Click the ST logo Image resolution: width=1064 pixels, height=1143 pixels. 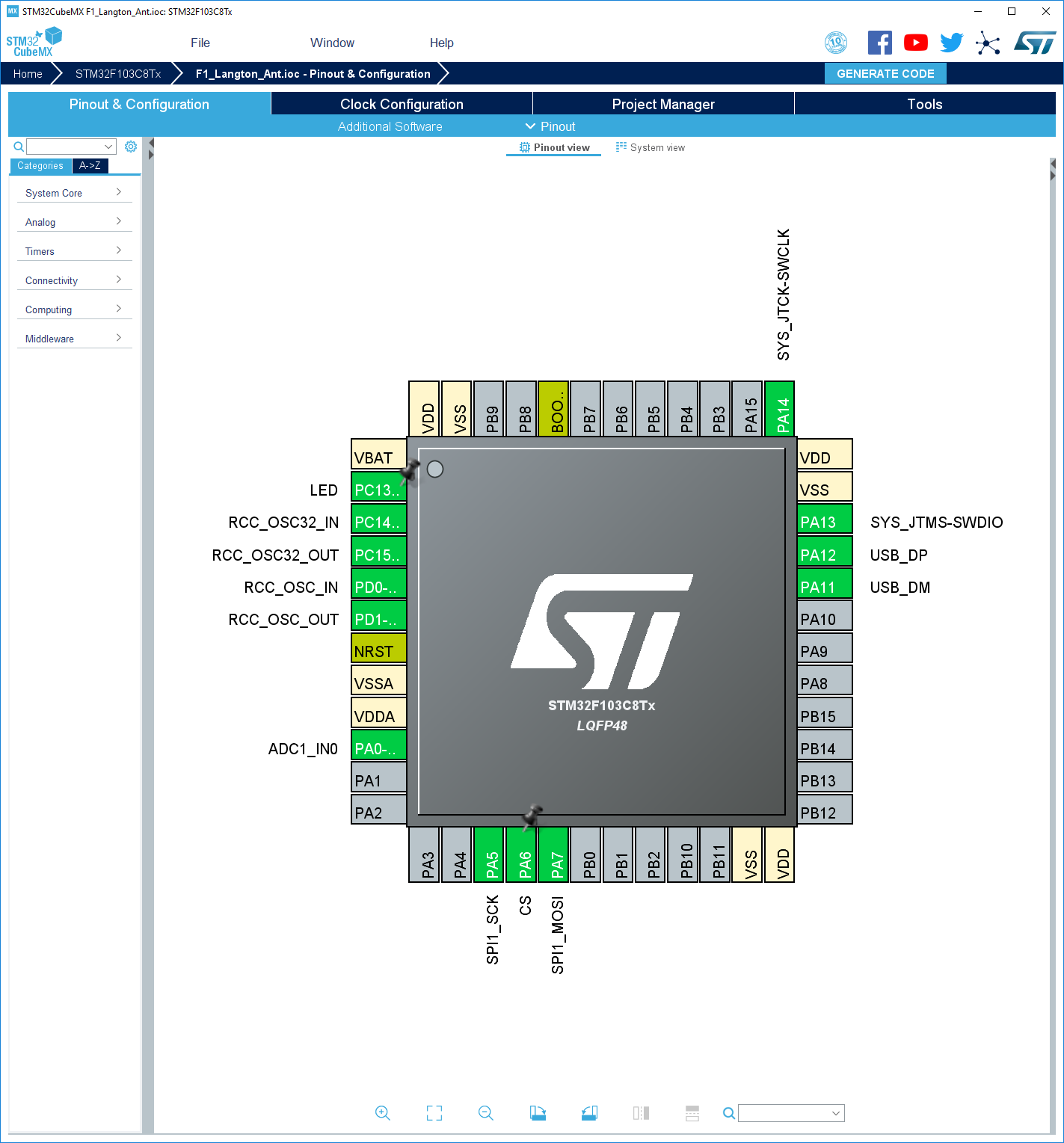point(1035,43)
